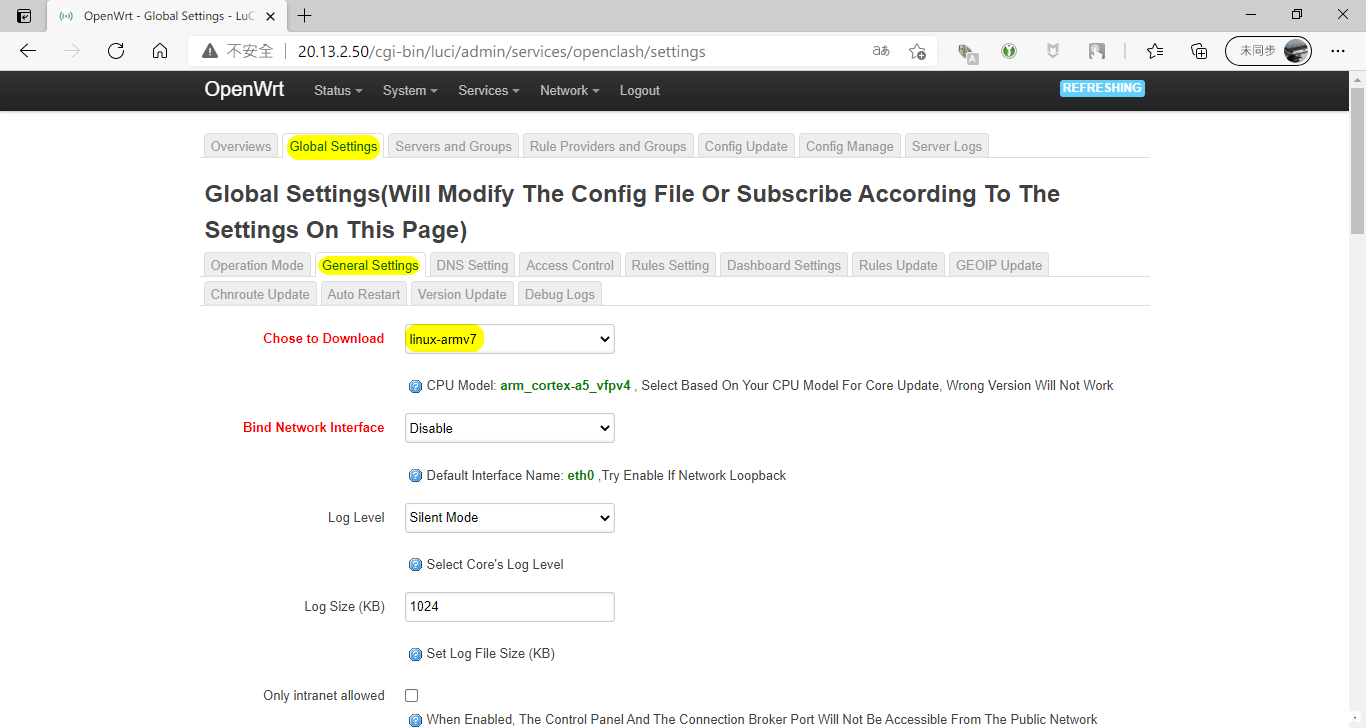Viewport: 1366px width, 728px height.
Task: Click the Logout link
Action: pos(639,91)
